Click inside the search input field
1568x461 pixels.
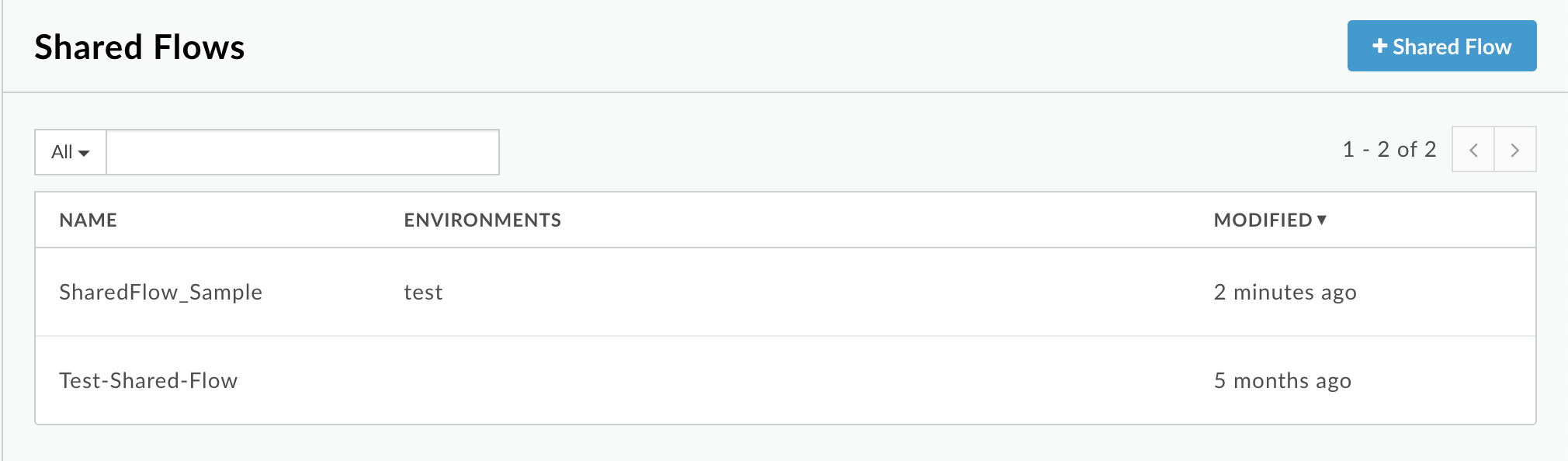click(x=303, y=152)
